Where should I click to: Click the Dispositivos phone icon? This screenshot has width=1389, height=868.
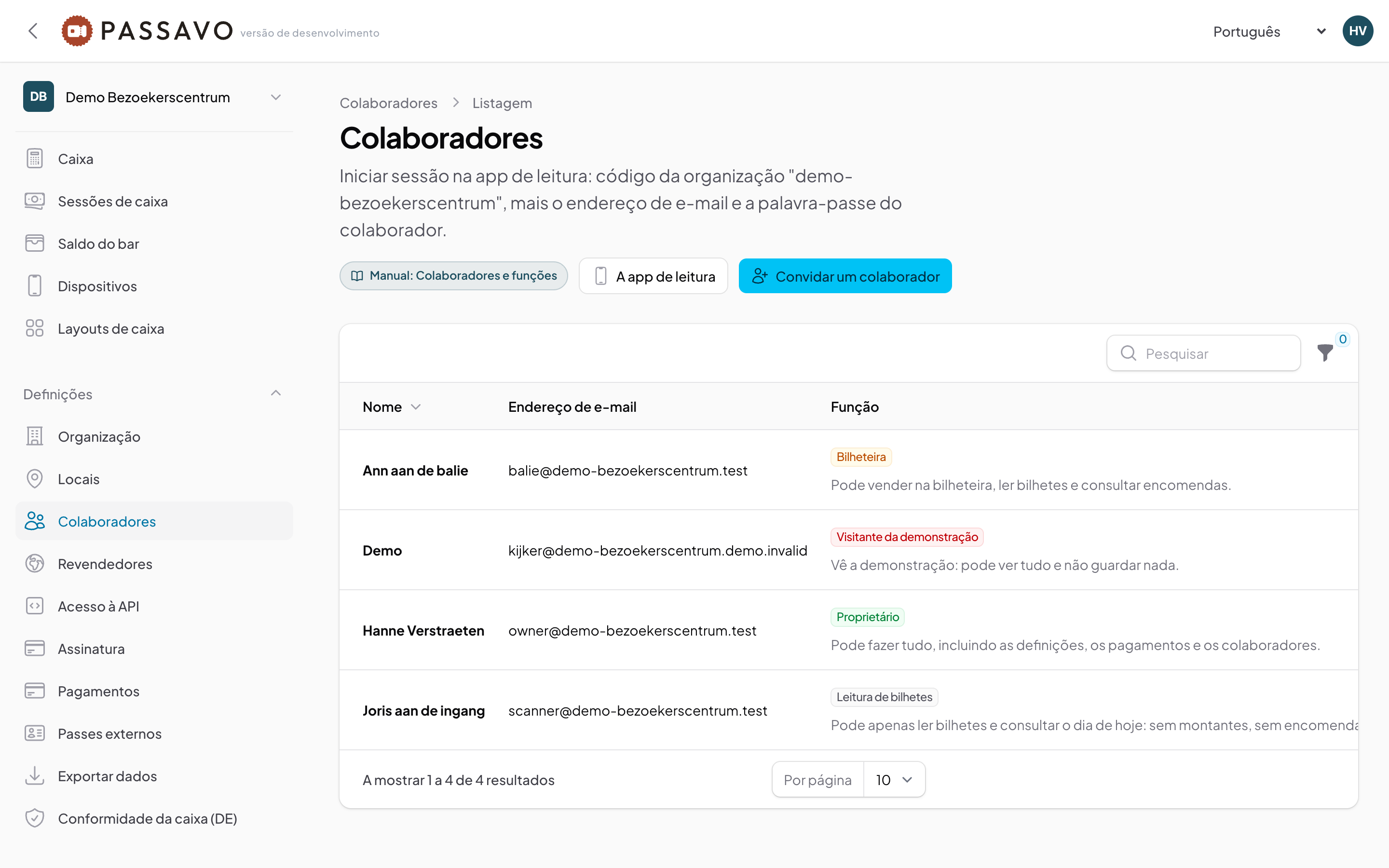(x=34, y=286)
